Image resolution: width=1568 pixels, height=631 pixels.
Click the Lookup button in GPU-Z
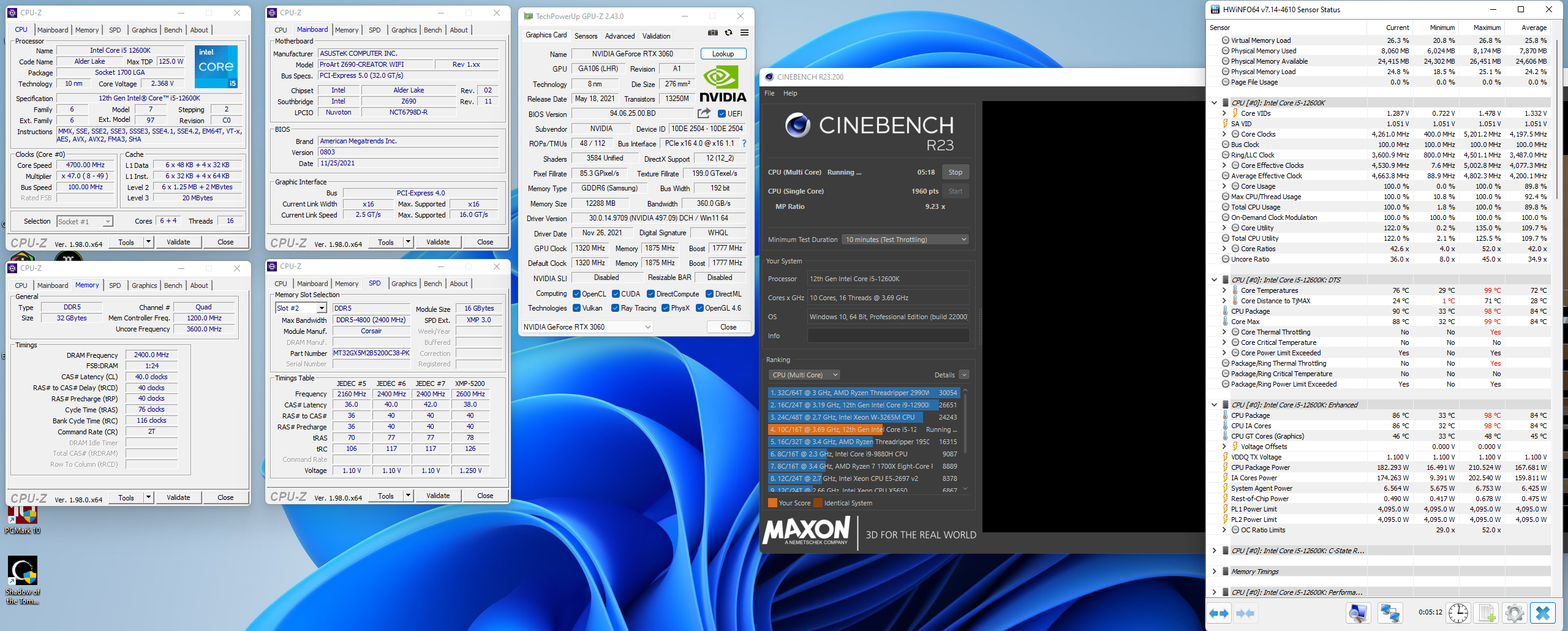[x=723, y=54]
